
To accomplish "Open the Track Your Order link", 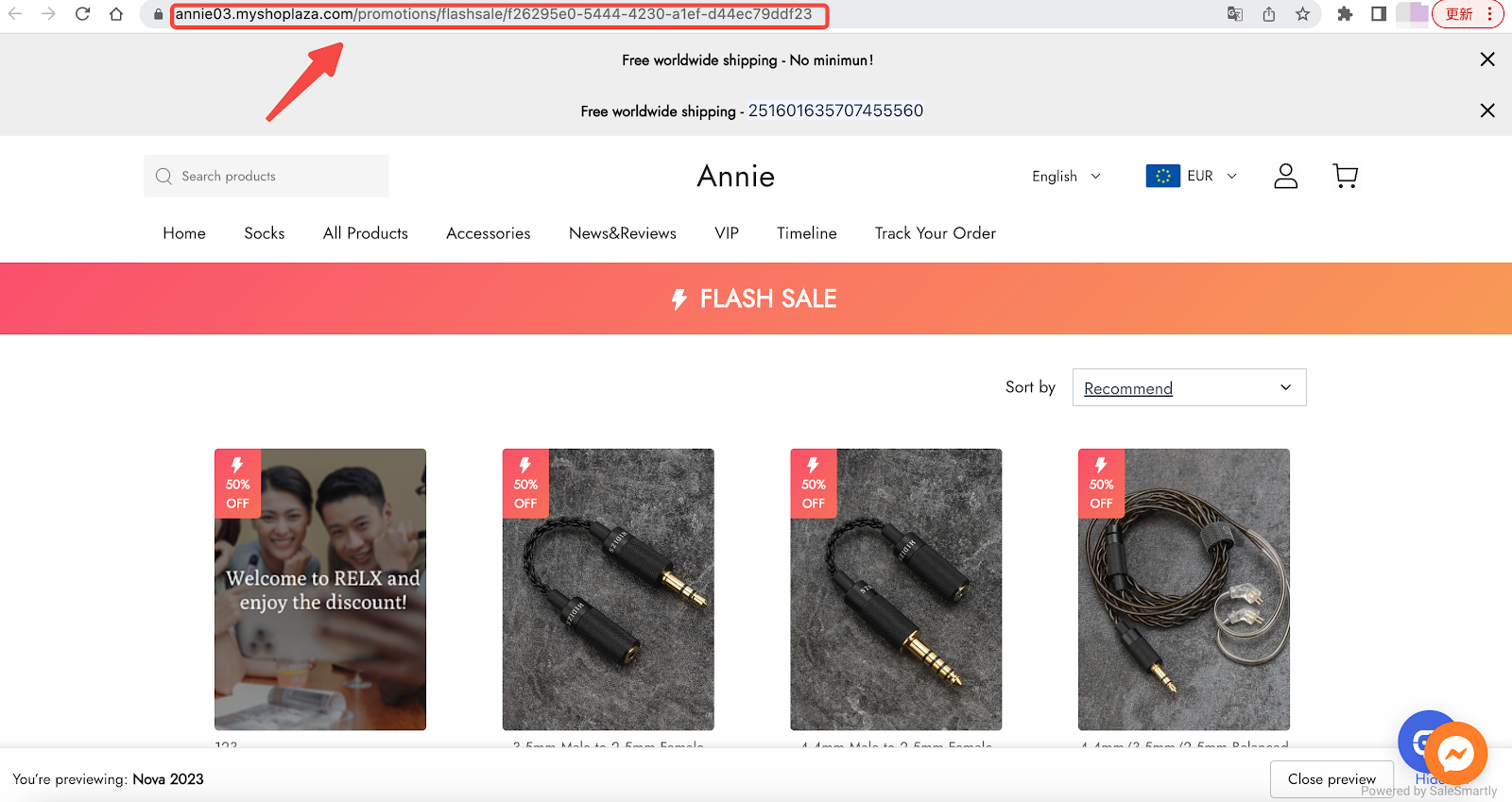I will point(935,233).
